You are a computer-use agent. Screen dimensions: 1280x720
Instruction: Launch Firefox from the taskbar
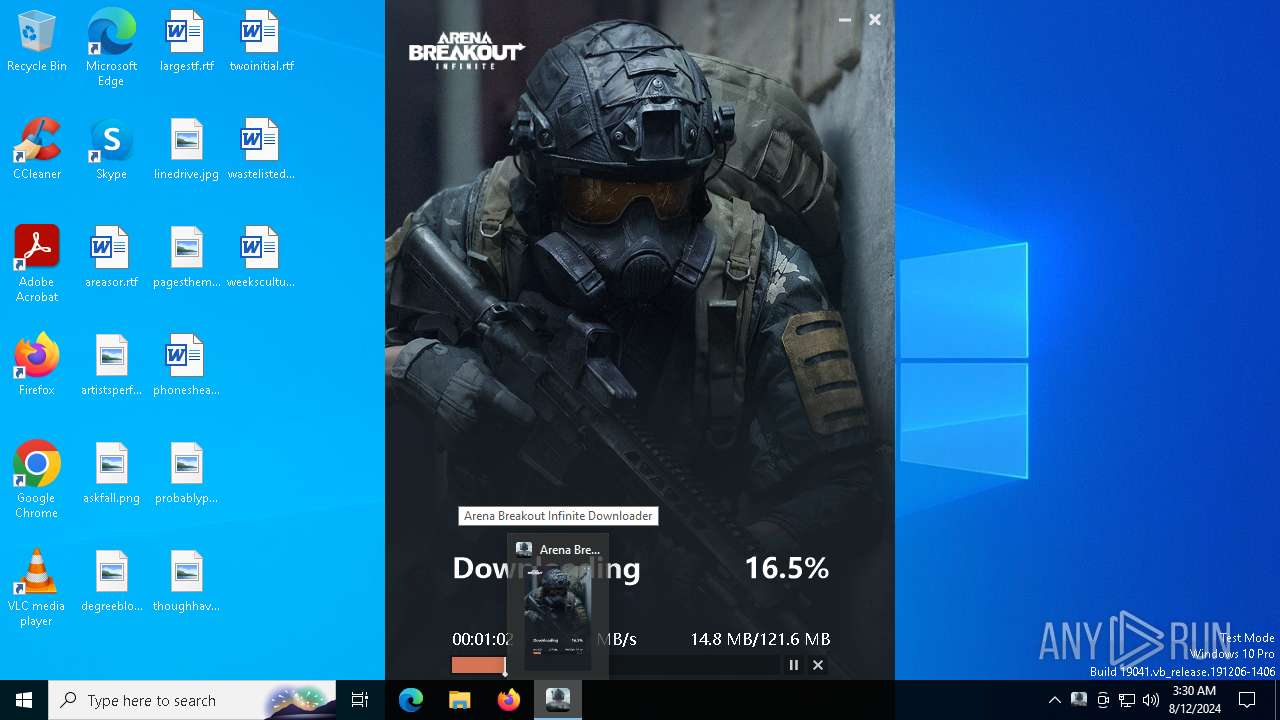[509, 700]
